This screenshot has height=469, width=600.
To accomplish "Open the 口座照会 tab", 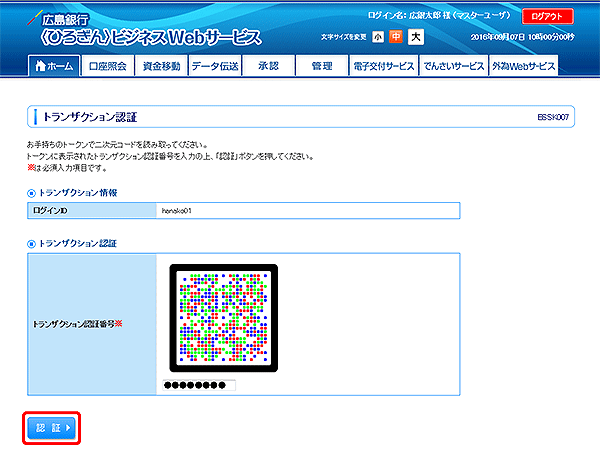I will pos(108,66).
